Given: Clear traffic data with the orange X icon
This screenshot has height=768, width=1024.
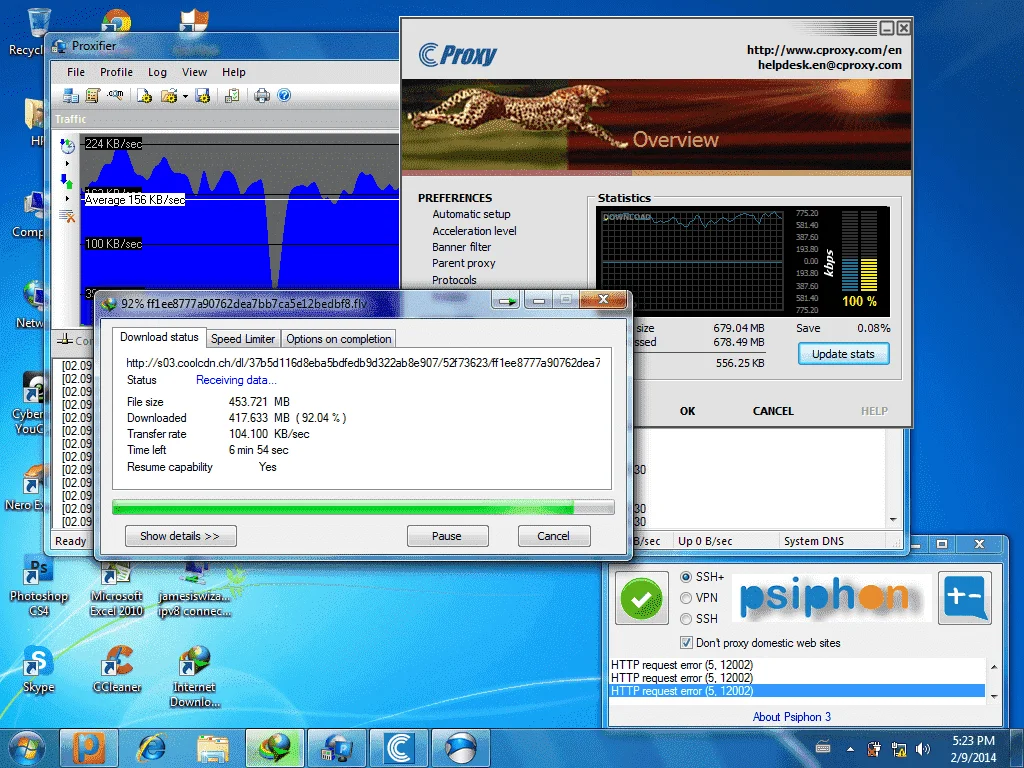Looking at the screenshot, I should point(67,216).
